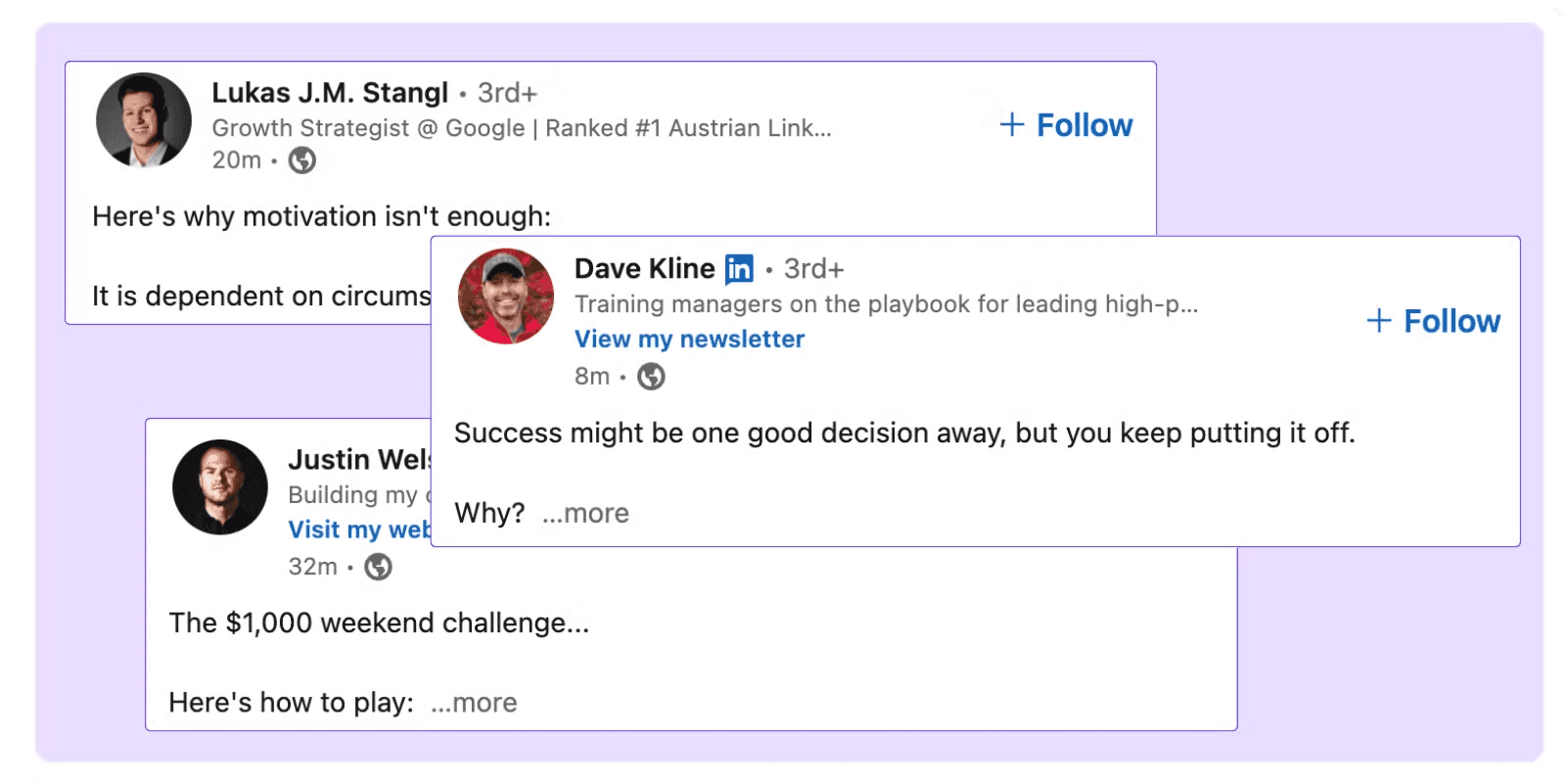Expand the $1,000 weekend challenge post

tap(474, 703)
